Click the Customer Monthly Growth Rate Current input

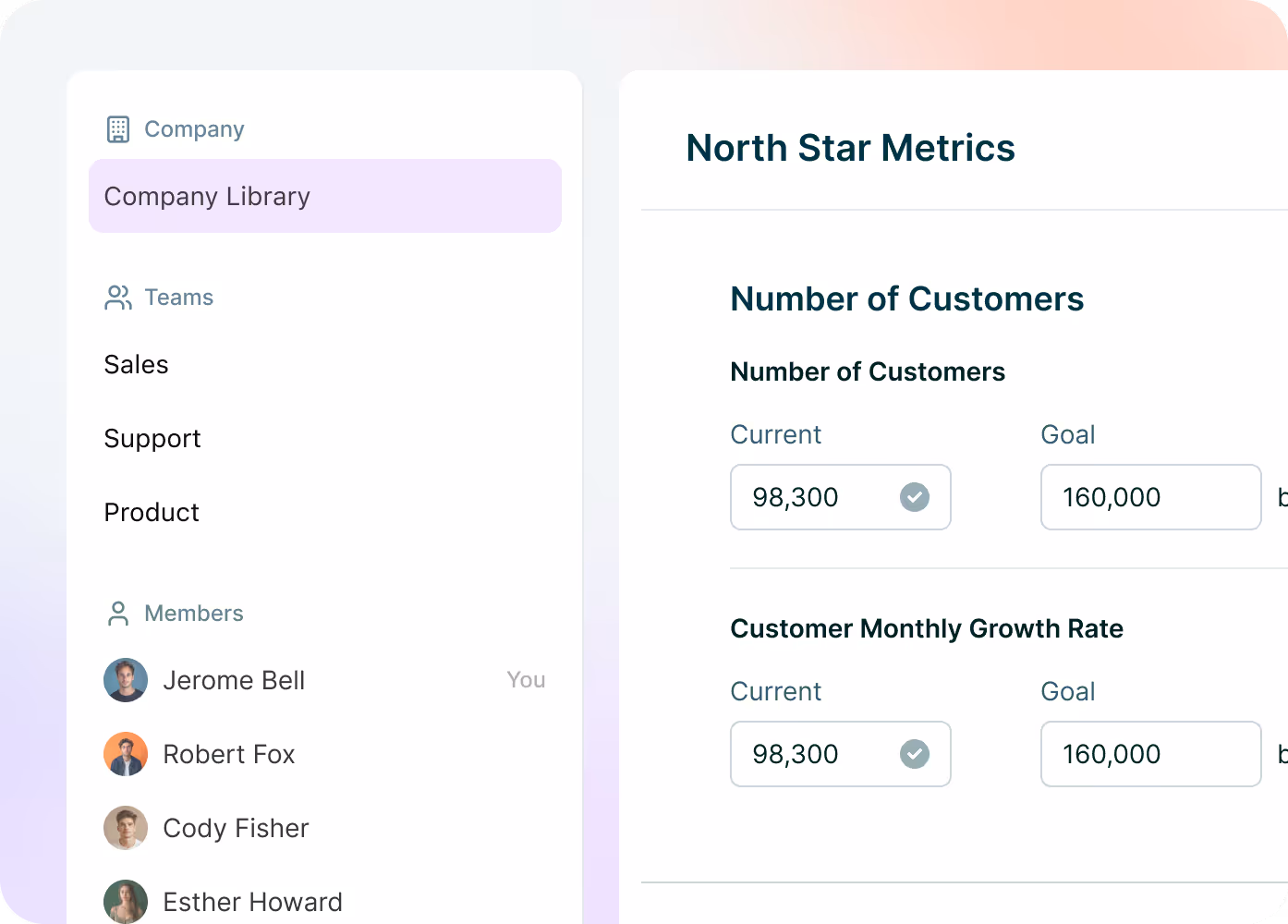coord(841,754)
